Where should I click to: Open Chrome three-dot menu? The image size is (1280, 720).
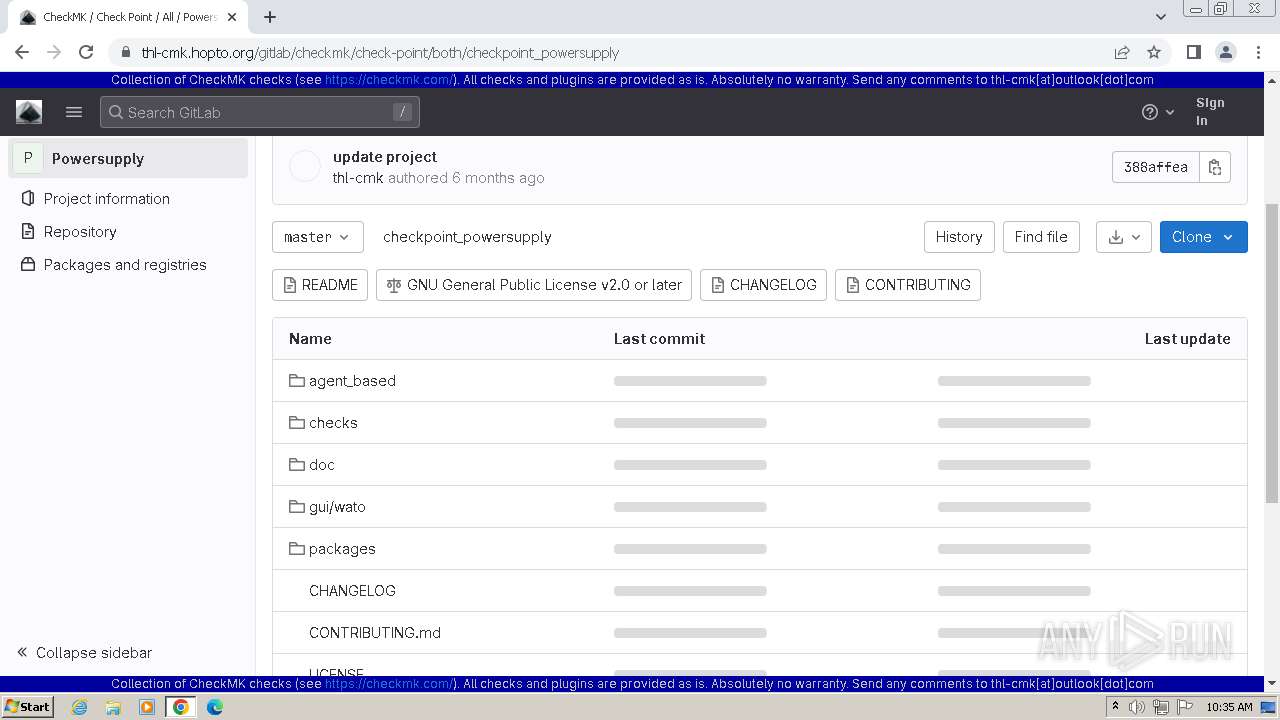coord(1257,52)
